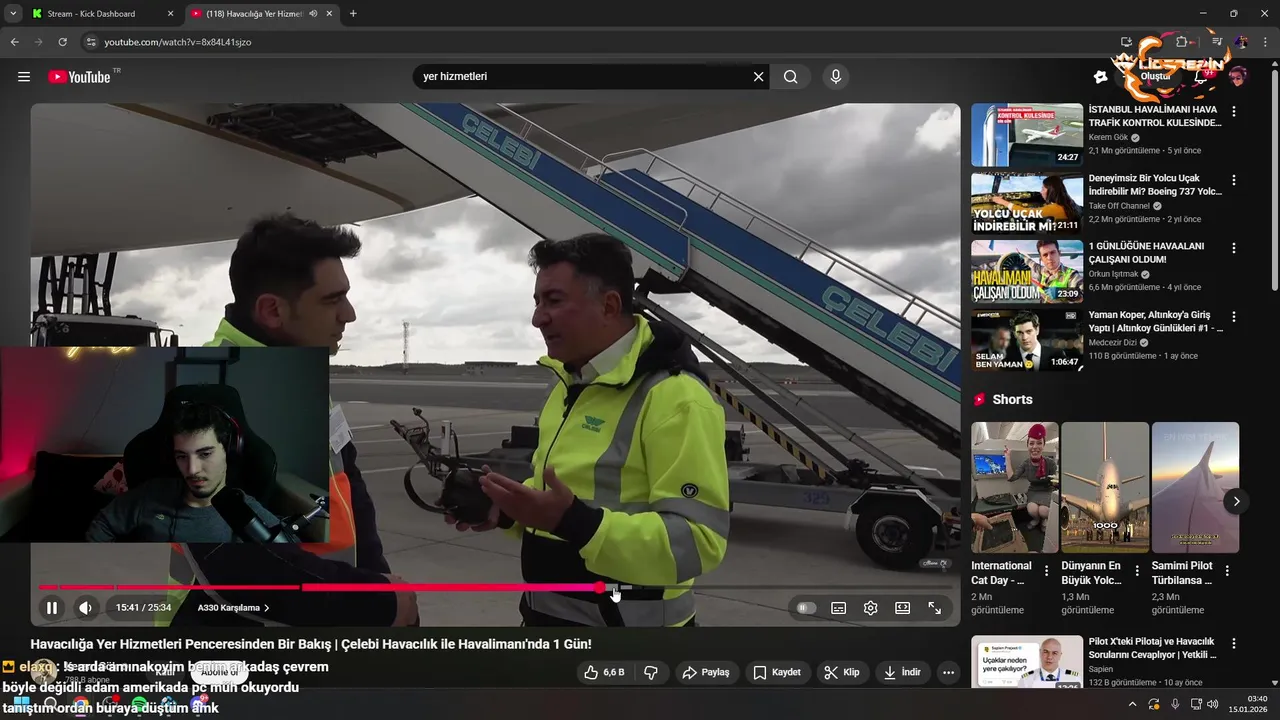Viewport: 1280px width, 720px height.
Task: Share the video with Paylaş
Action: point(706,672)
